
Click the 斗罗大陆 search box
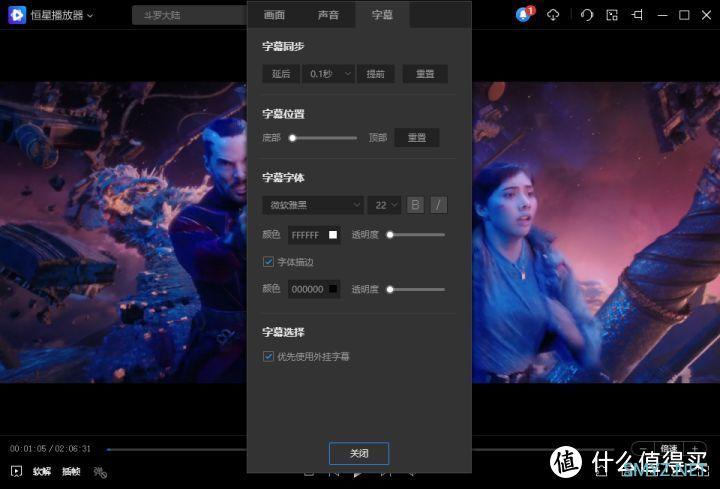[x=189, y=15]
